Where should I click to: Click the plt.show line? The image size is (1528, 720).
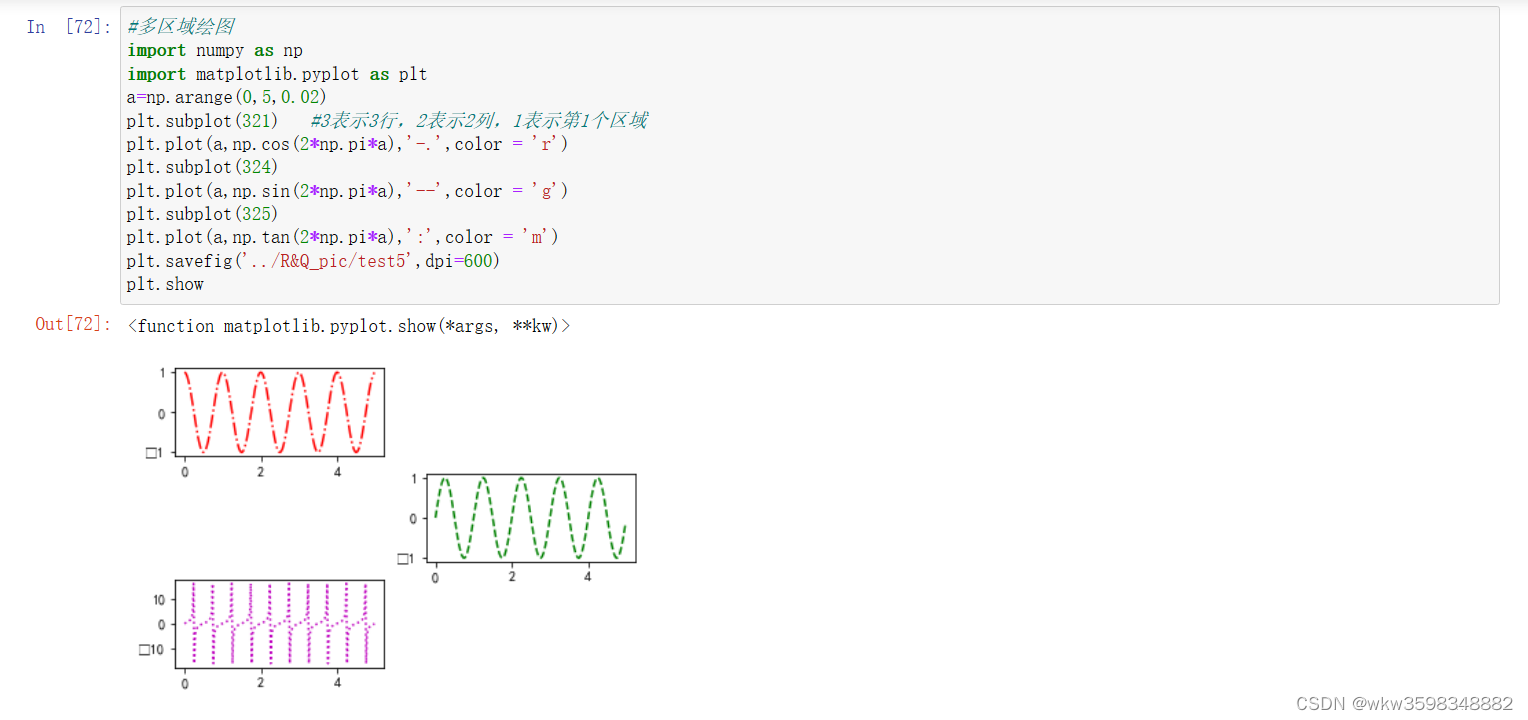(x=163, y=284)
